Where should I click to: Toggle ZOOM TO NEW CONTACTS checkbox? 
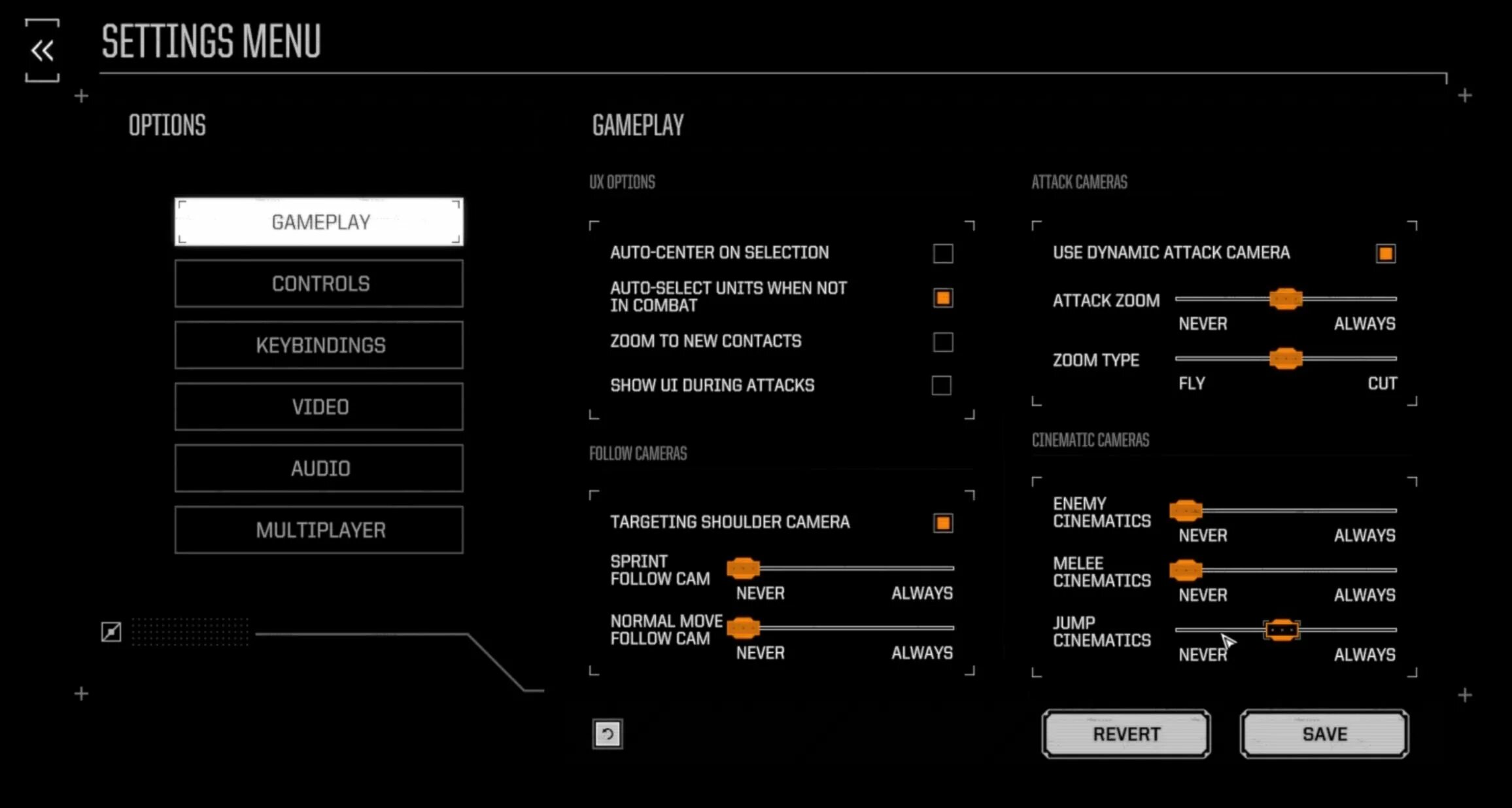(x=942, y=341)
